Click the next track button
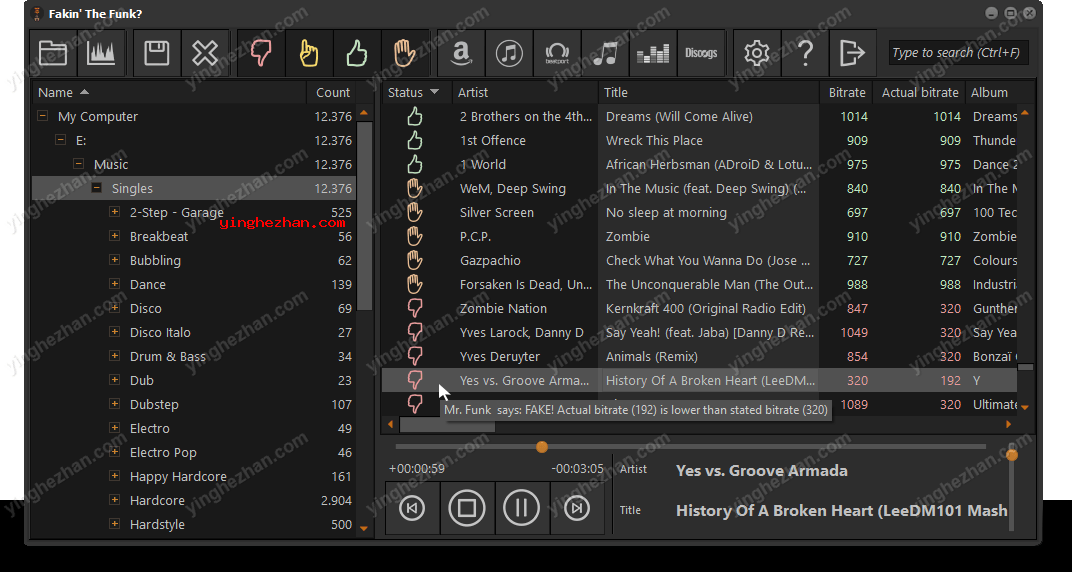1072x572 pixels. coord(577,508)
